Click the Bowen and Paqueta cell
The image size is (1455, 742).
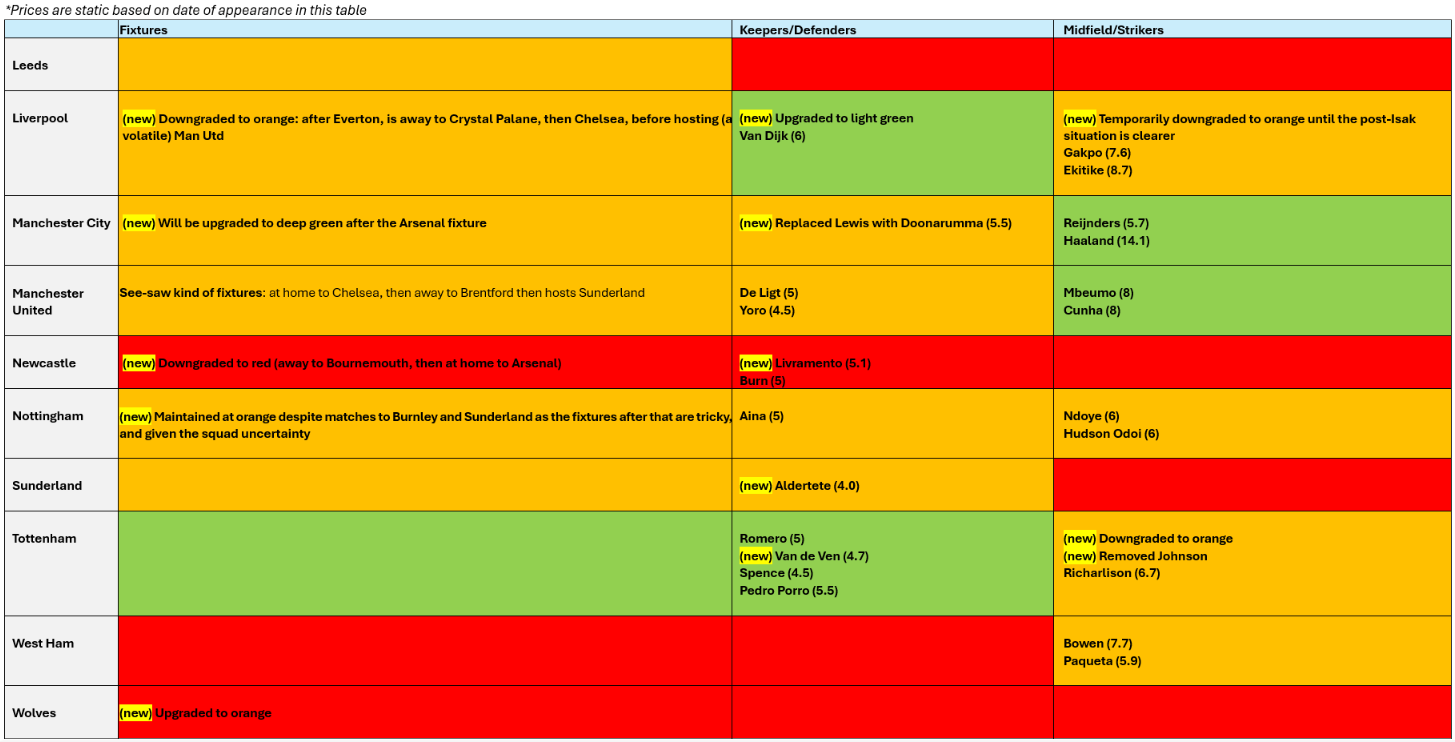(x=1252, y=651)
